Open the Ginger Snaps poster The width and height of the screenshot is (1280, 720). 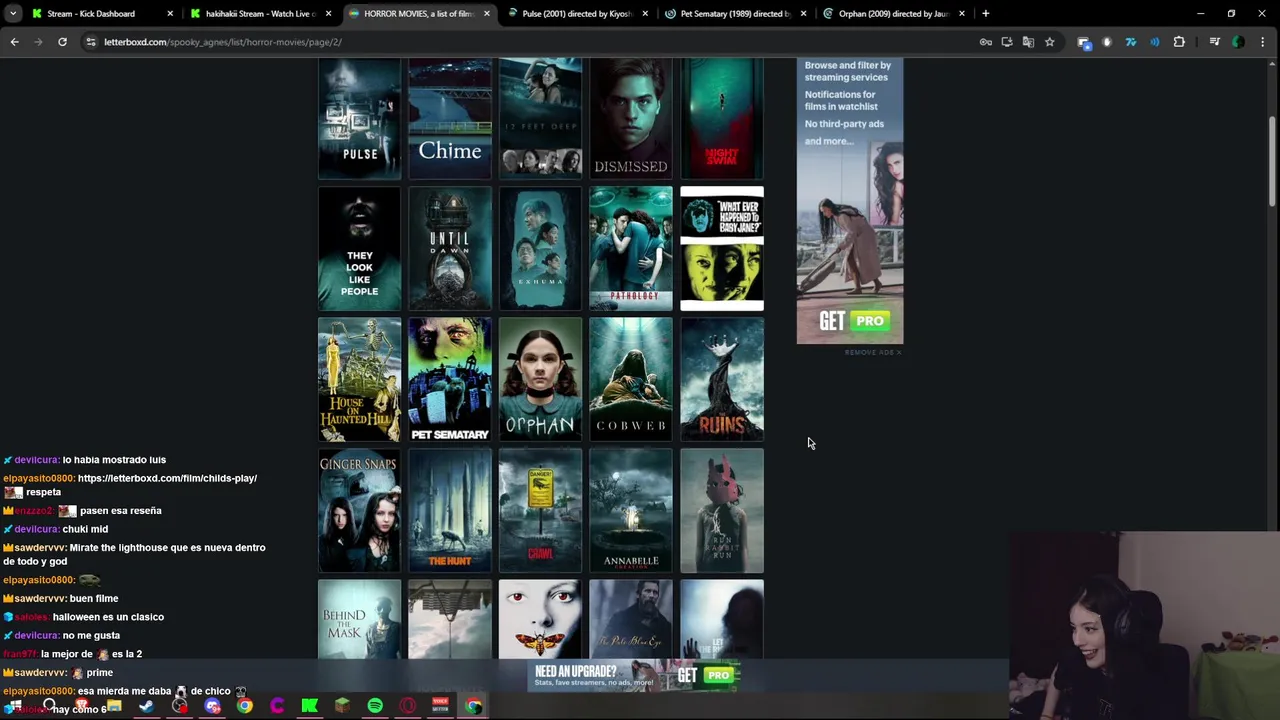click(x=359, y=510)
